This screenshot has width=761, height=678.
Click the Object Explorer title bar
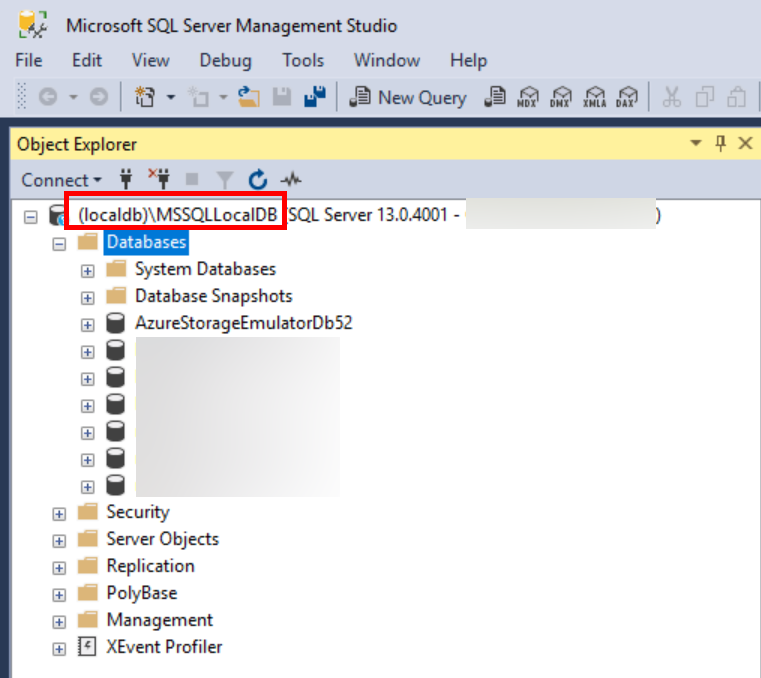tap(386, 144)
